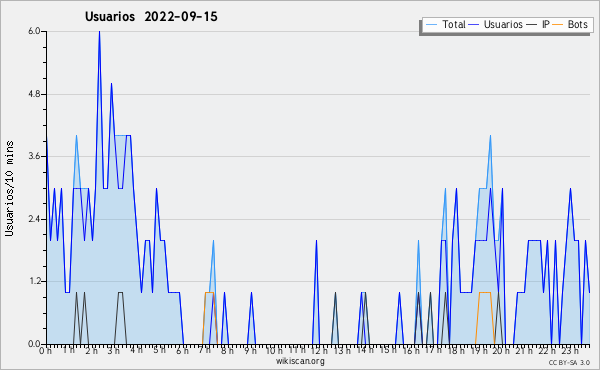The height and width of the screenshot is (370, 600).
Task: Click the '23 h' x-axis label
Action: pyautogui.click(x=570, y=350)
